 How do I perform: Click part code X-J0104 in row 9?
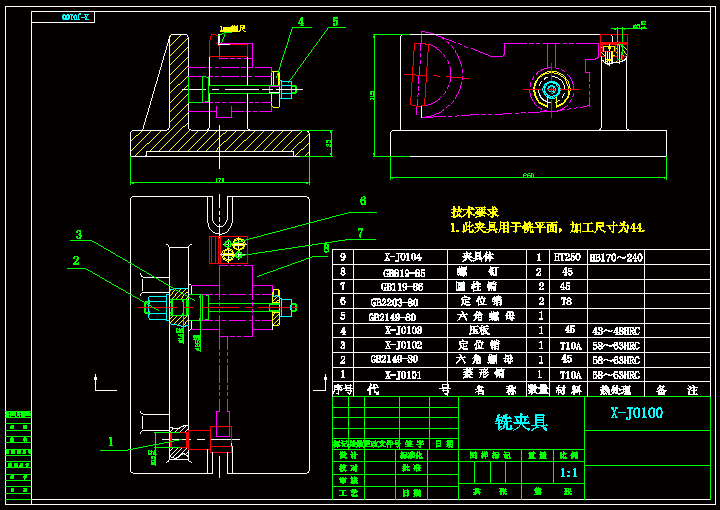(403, 257)
